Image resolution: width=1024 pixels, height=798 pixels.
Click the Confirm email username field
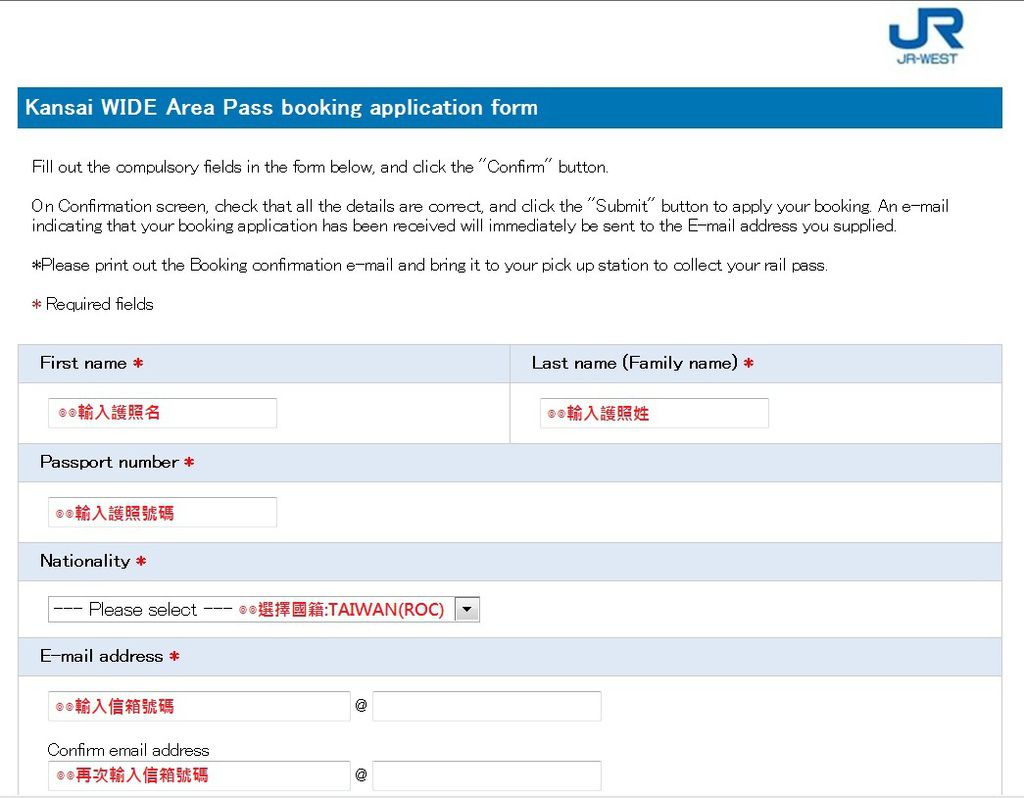(199, 775)
